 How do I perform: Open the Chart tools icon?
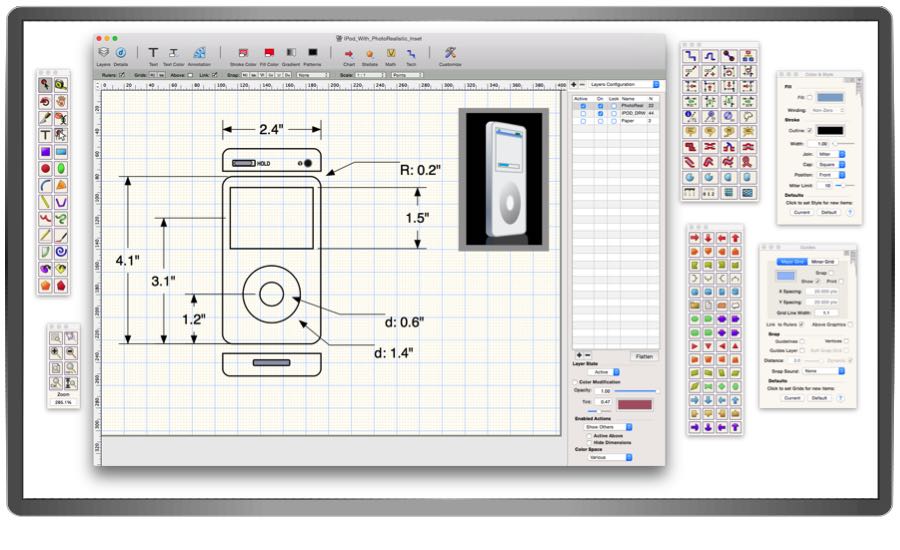[348, 53]
